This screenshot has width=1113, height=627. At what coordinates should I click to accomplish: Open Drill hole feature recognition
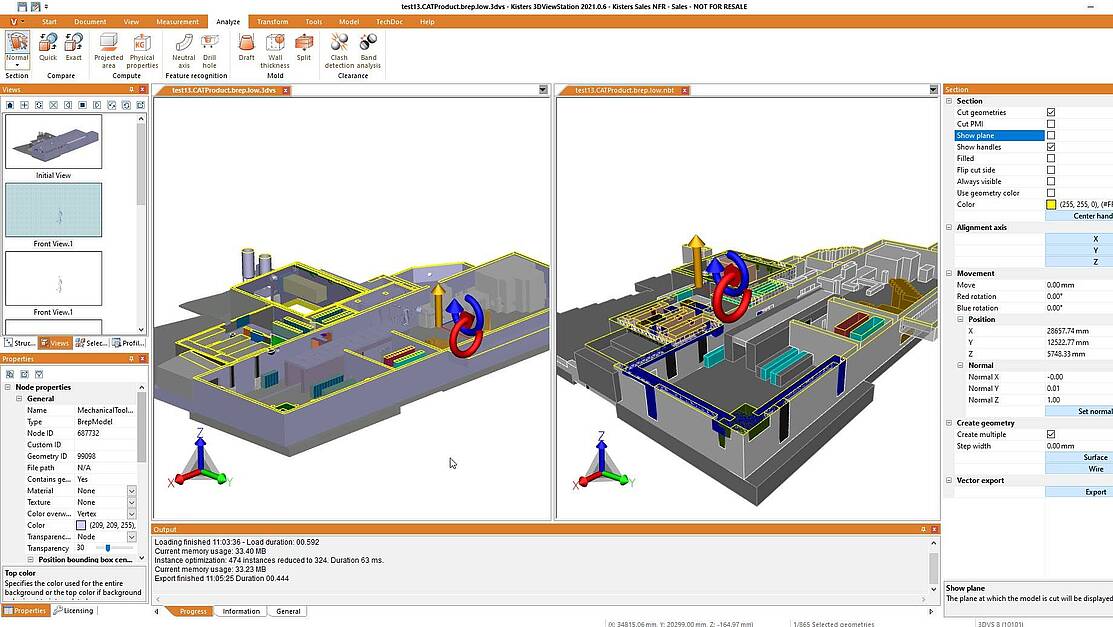point(209,51)
